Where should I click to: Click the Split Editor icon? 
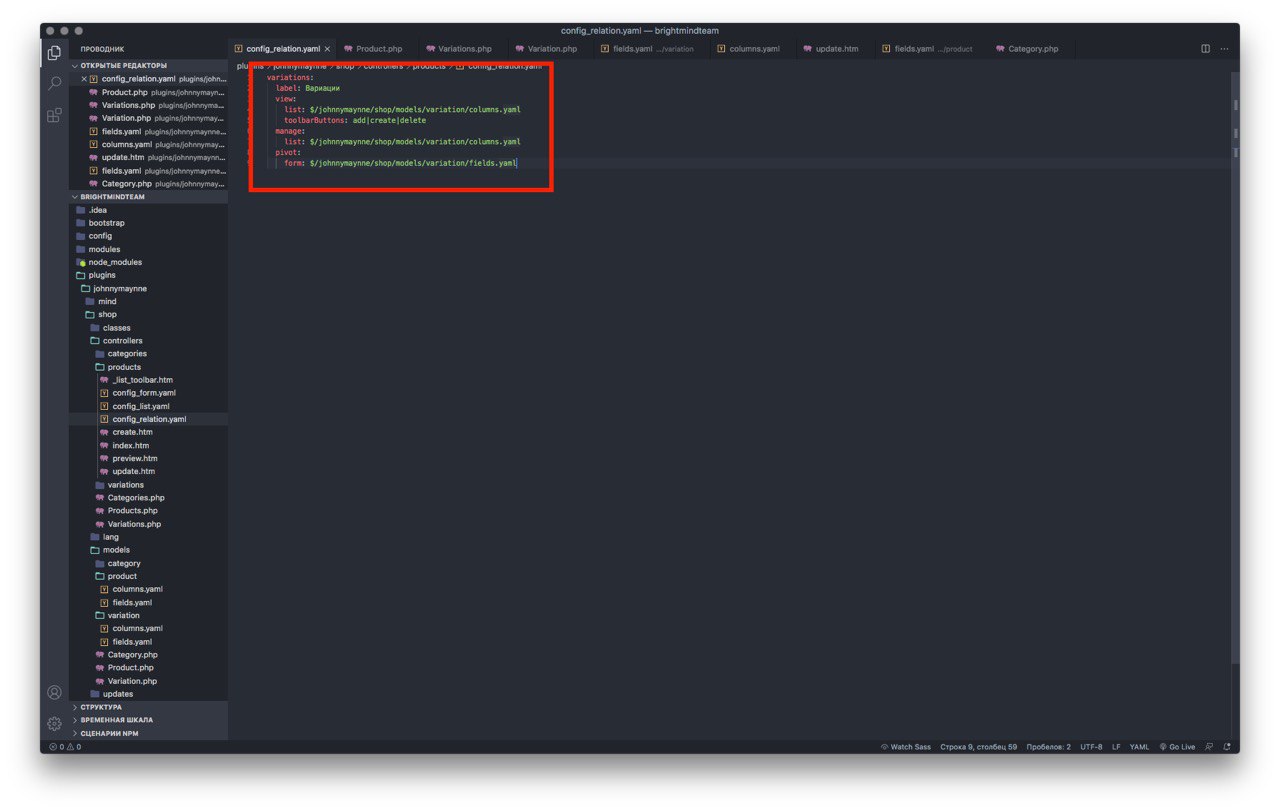[x=1205, y=48]
